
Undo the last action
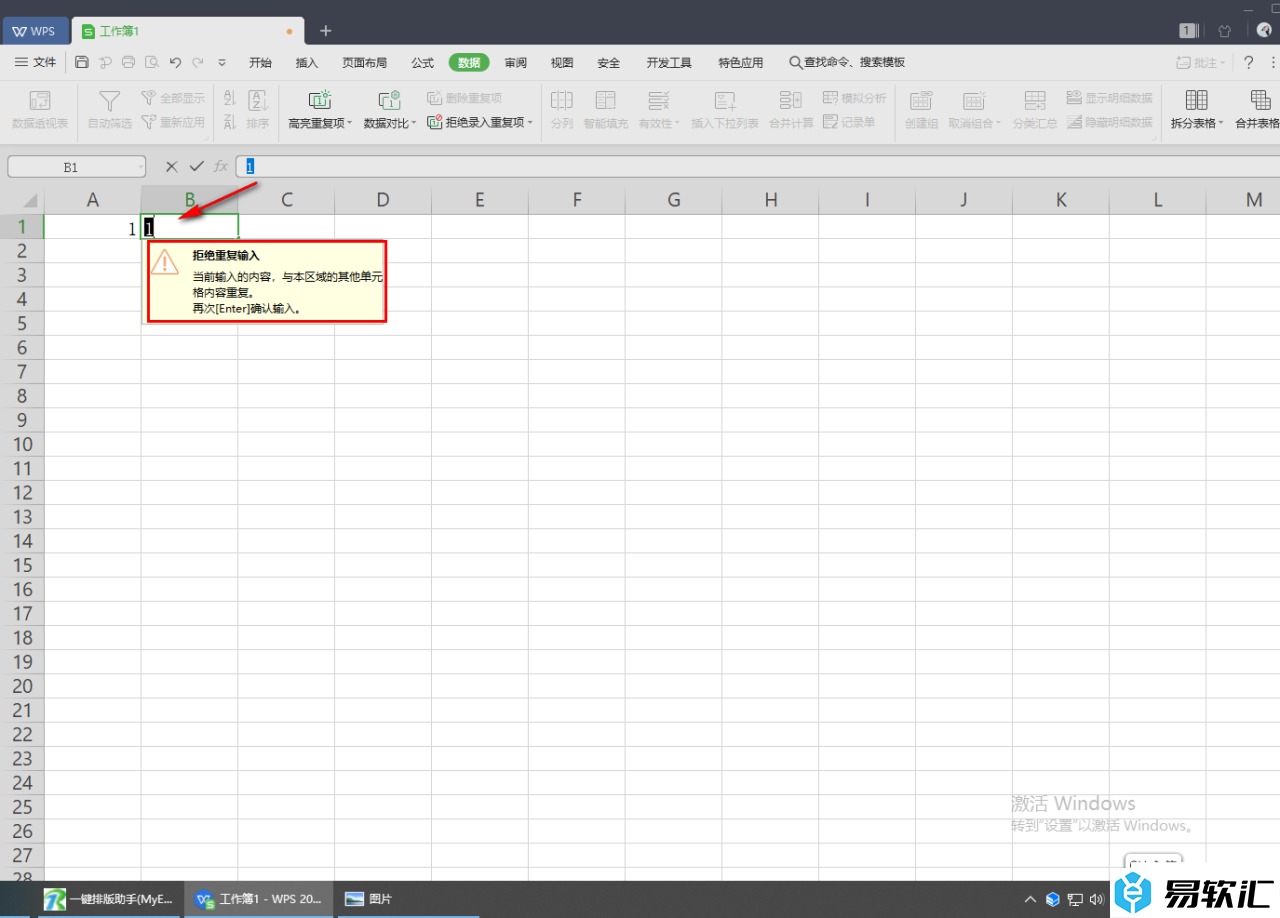click(175, 62)
